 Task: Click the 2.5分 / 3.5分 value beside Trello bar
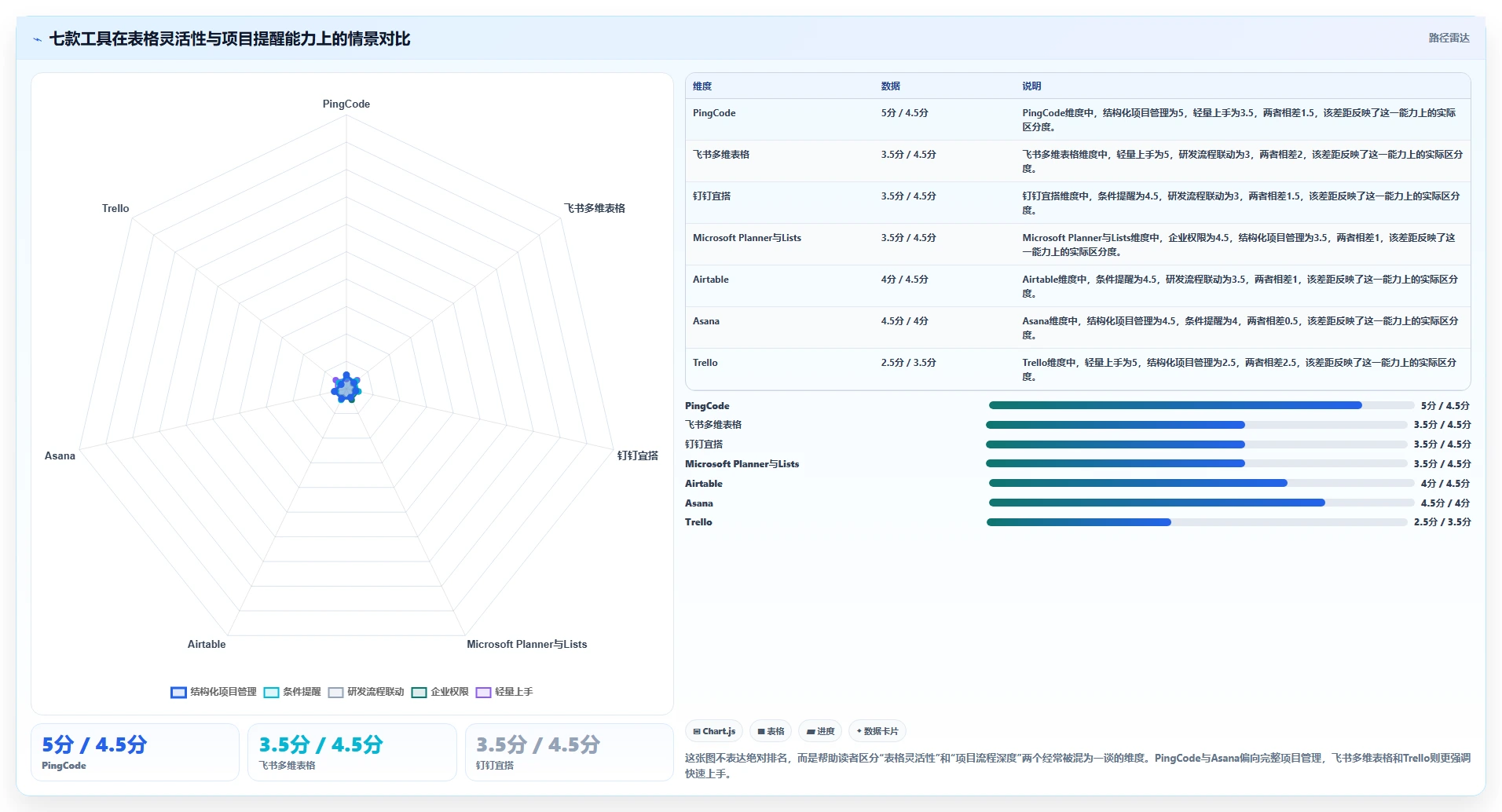(1442, 522)
